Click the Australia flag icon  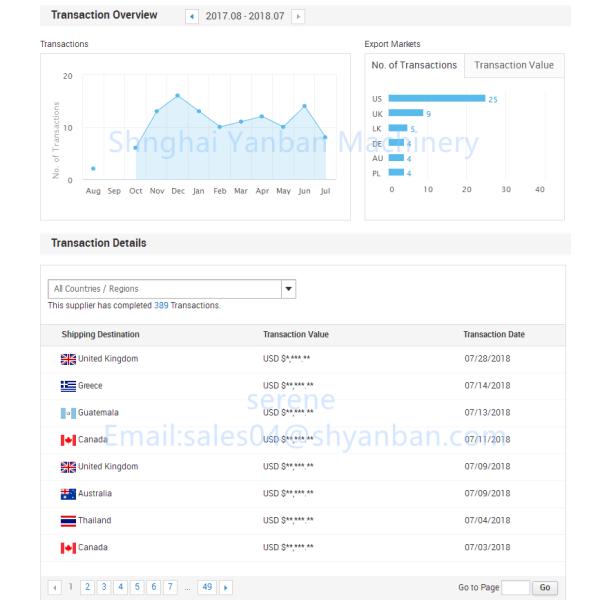tap(68, 494)
